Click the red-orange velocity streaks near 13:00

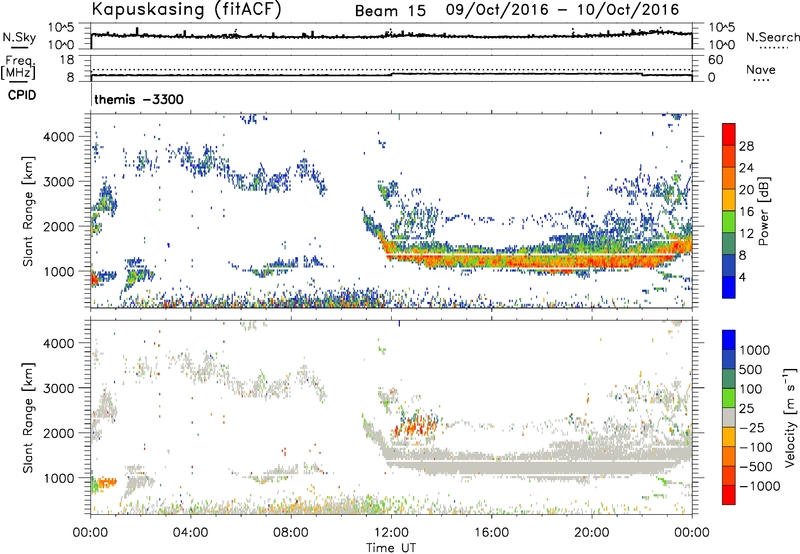coord(416,425)
